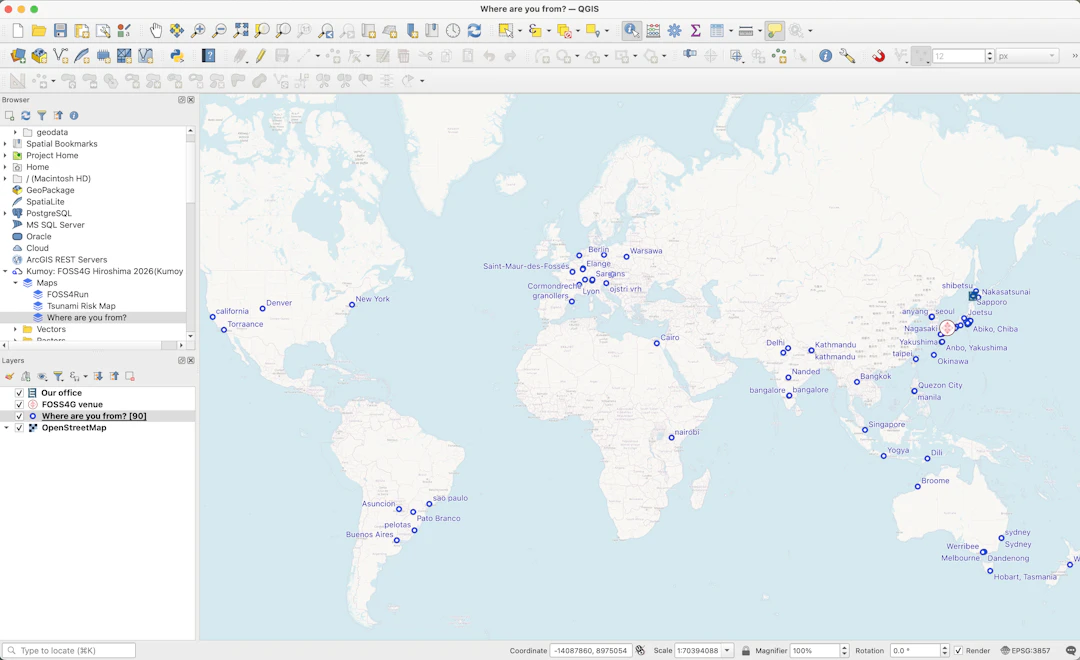Open the map scale dropdown
This screenshot has width=1080, height=660.
point(727,650)
